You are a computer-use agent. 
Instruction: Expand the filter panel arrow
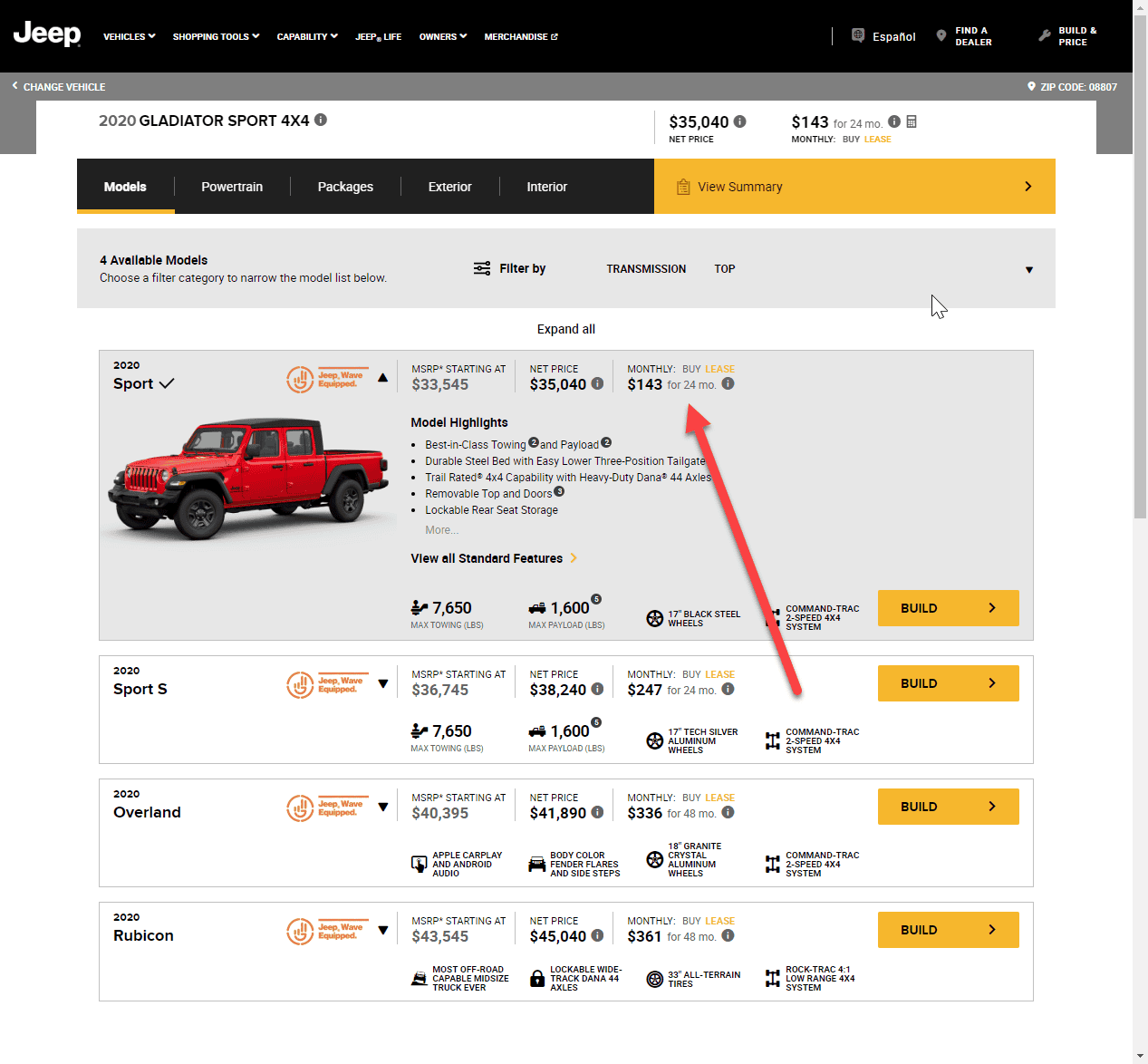click(1029, 270)
